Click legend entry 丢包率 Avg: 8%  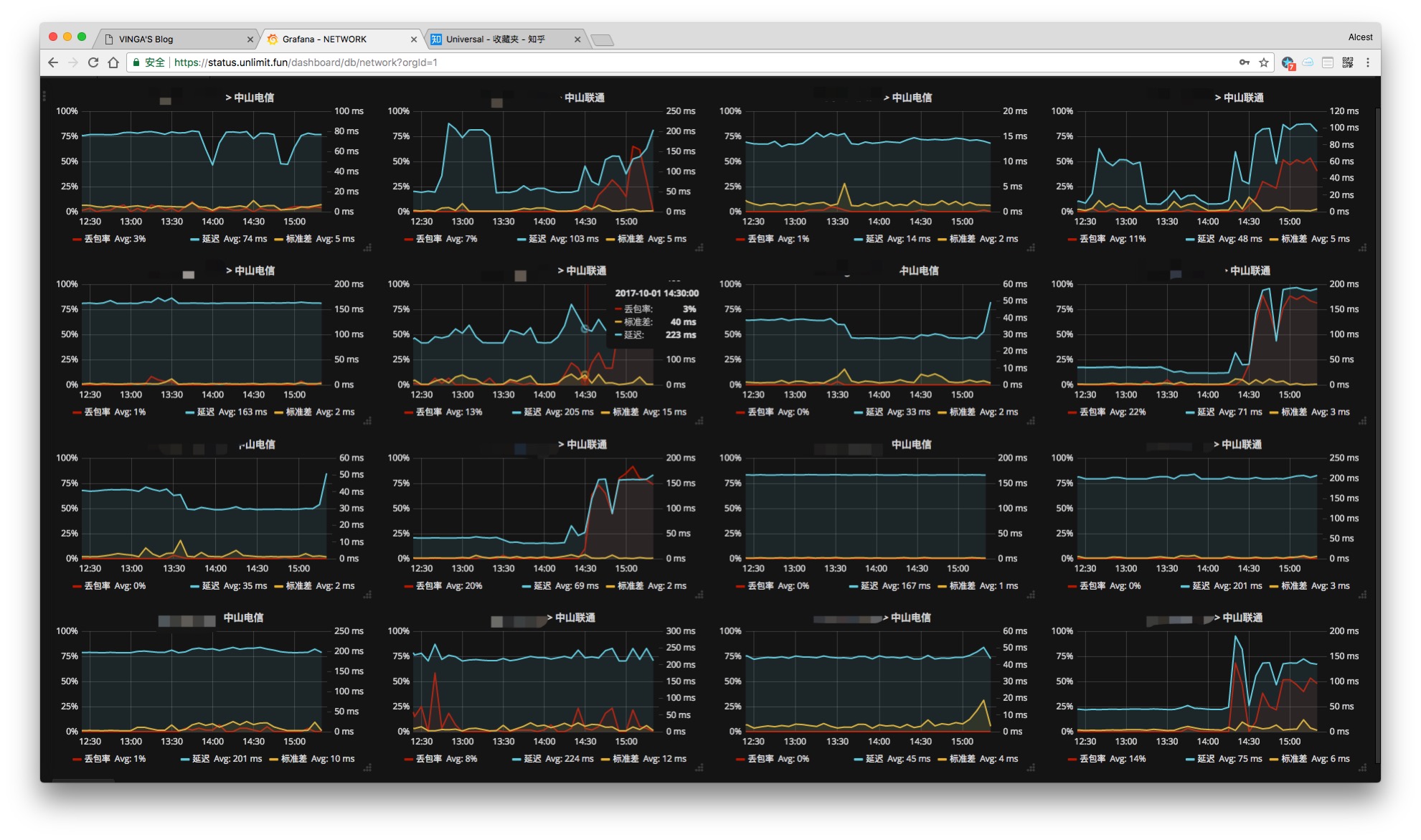[441, 759]
